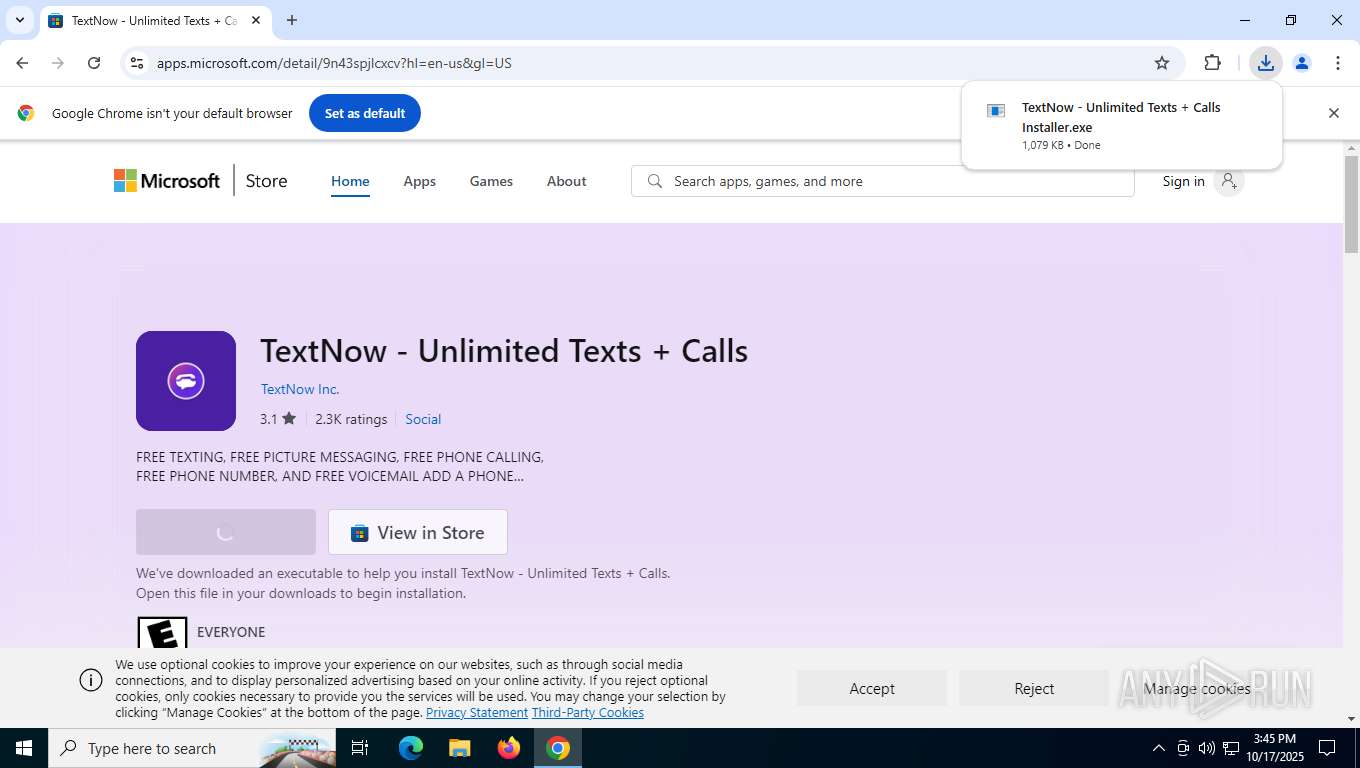Open the Privacy Statement link

coord(477,713)
